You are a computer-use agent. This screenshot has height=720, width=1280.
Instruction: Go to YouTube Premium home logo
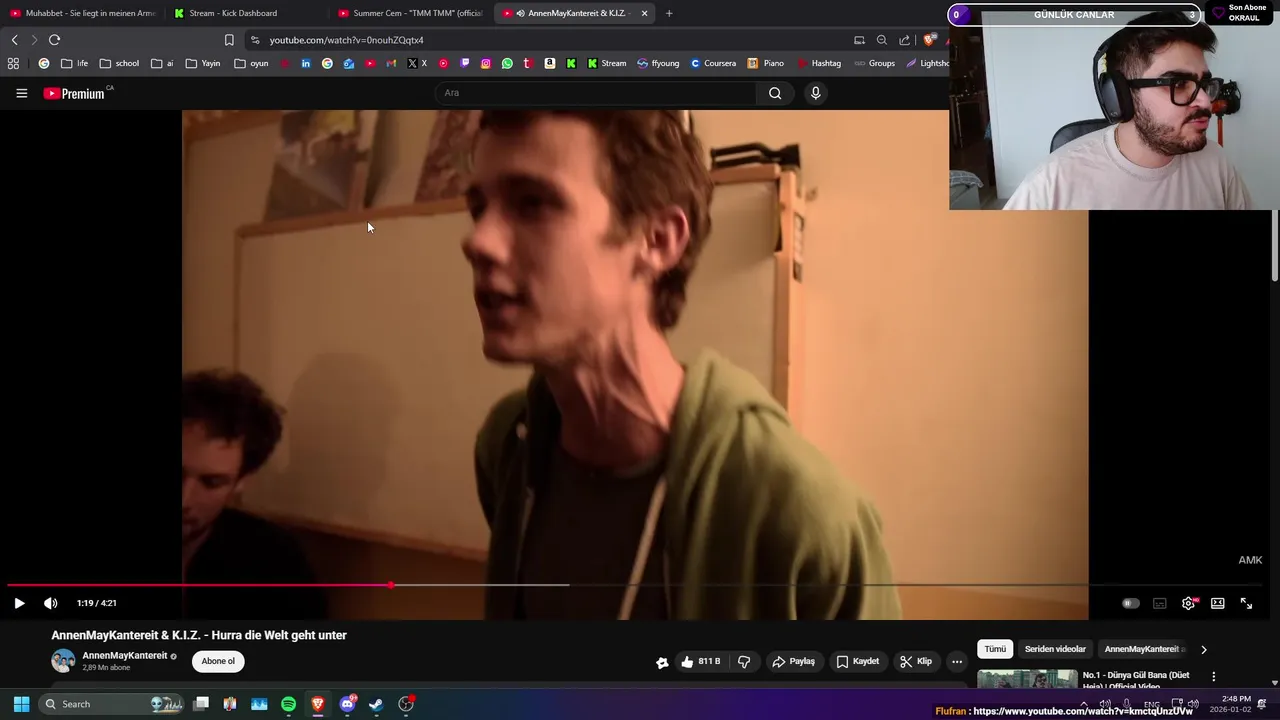(x=75, y=93)
